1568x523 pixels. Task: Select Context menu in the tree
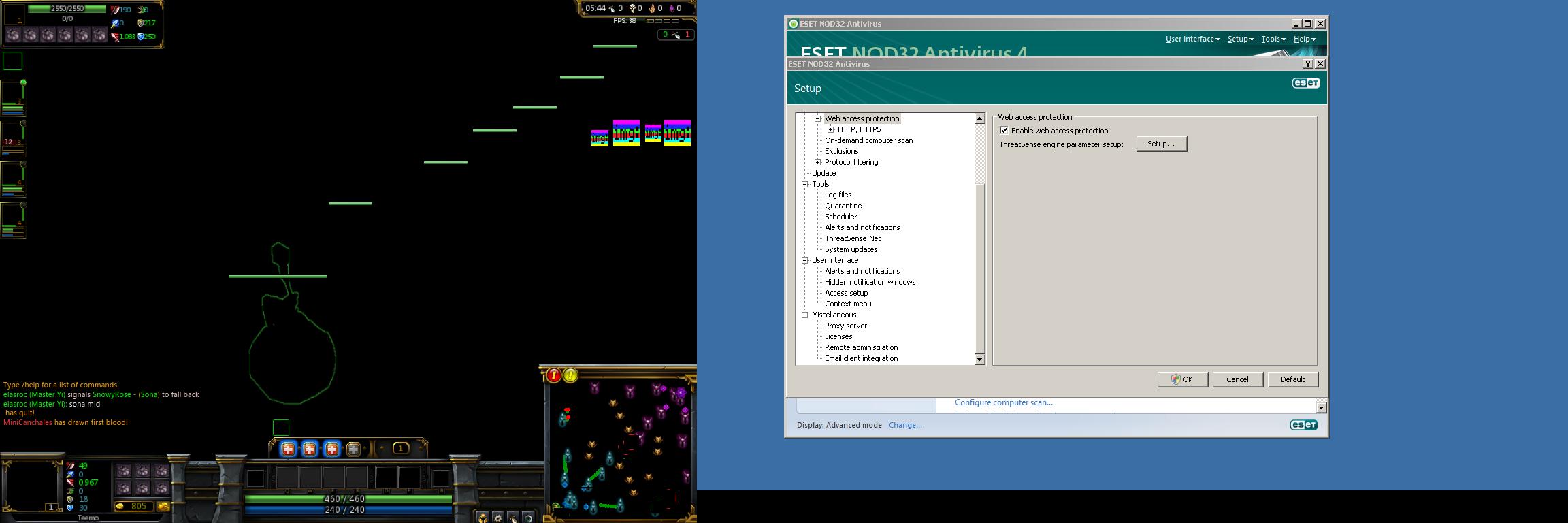pyautogui.click(x=848, y=304)
